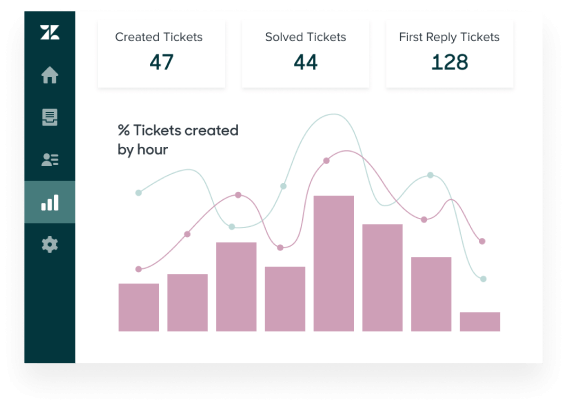Click the pink data point above tallest bar

click(326, 161)
